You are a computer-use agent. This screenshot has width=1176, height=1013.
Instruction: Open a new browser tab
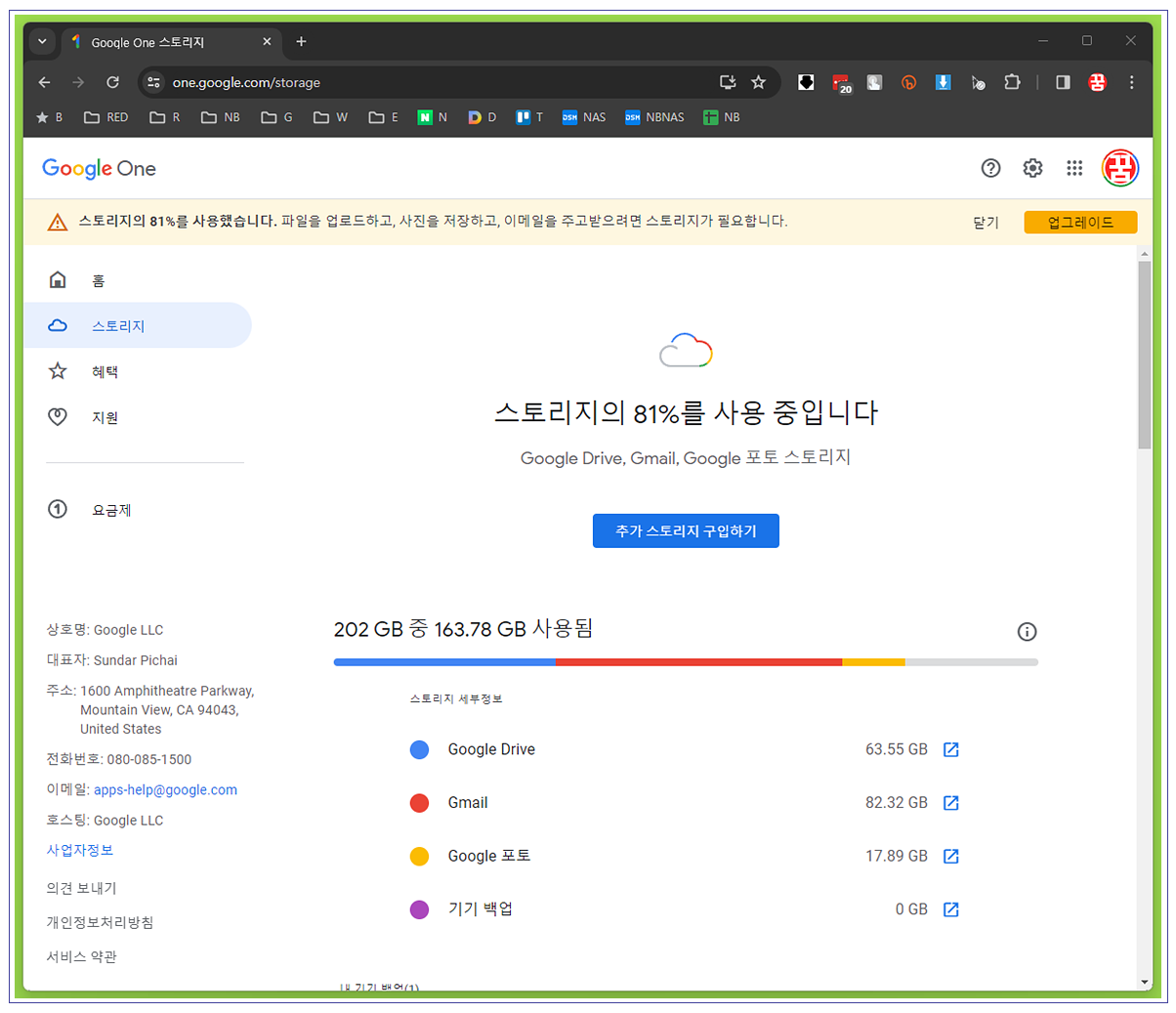pyautogui.click(x=301, y=42)
